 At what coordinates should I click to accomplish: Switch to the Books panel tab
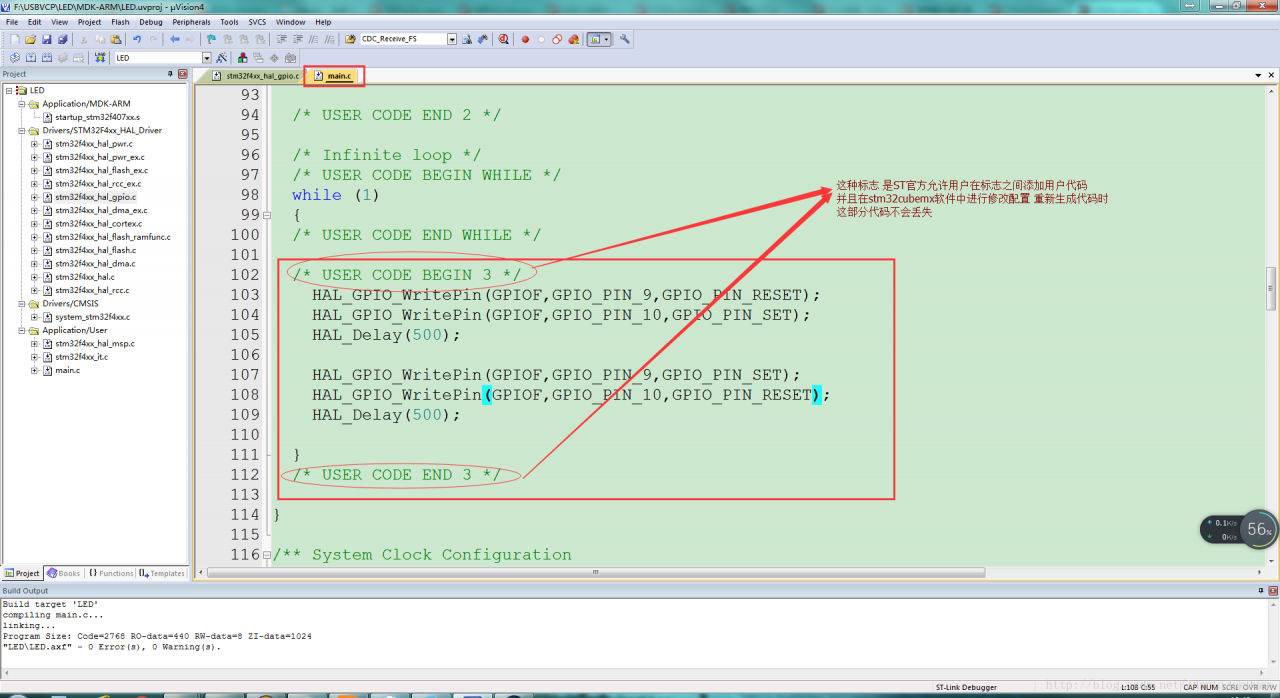(x=64, y=573)
